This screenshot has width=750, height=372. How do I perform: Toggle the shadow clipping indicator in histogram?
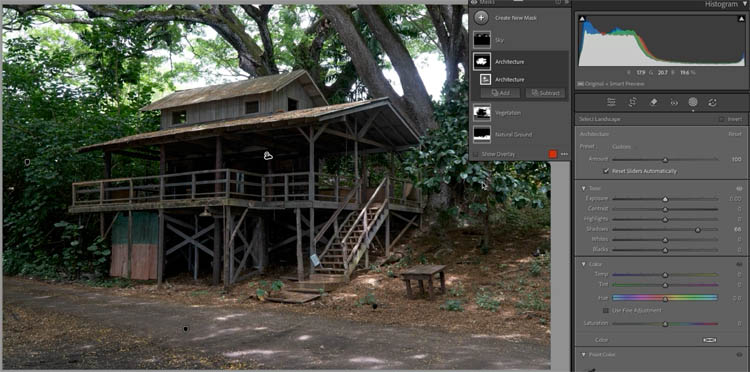point(582,19)
